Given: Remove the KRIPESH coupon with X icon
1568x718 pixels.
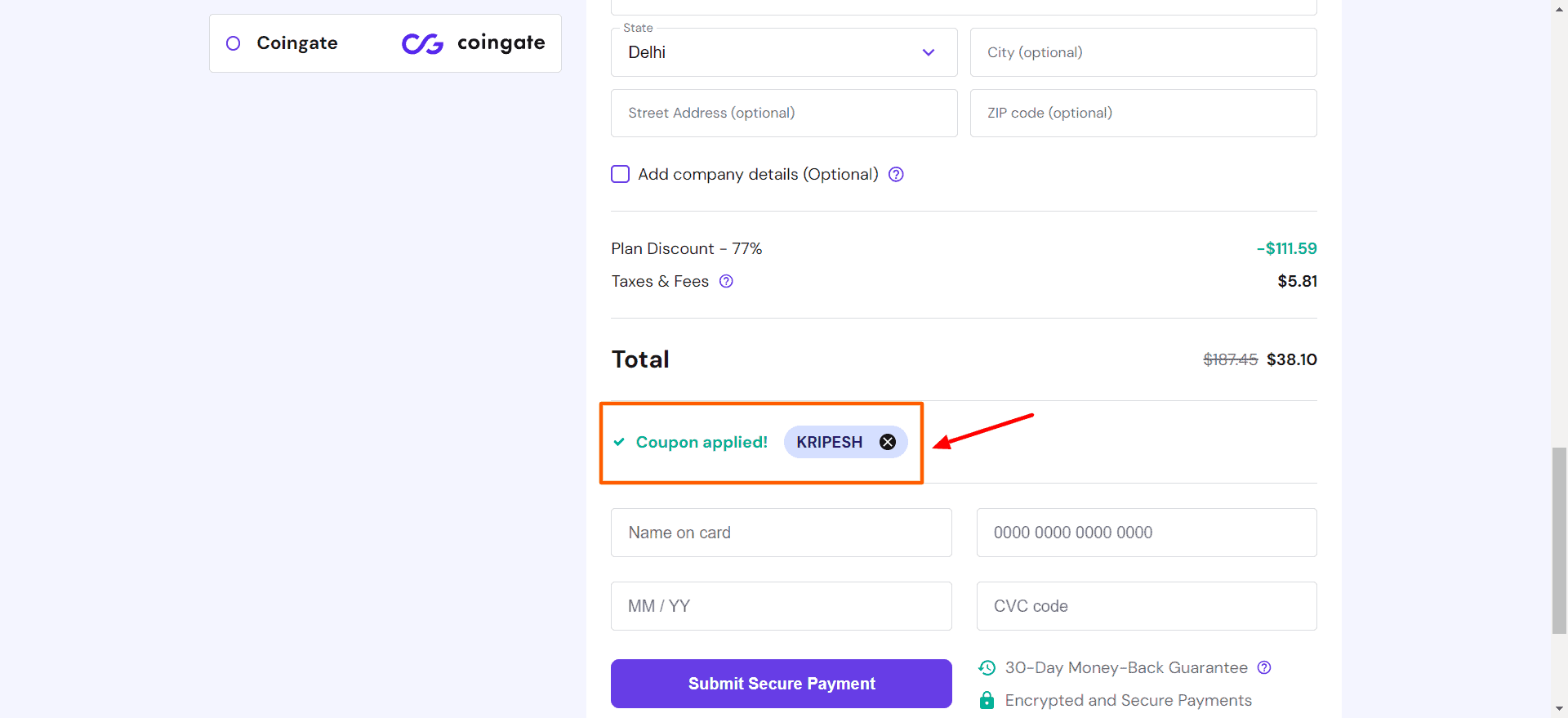Looking at the screenshot, I should pos(888,442).
